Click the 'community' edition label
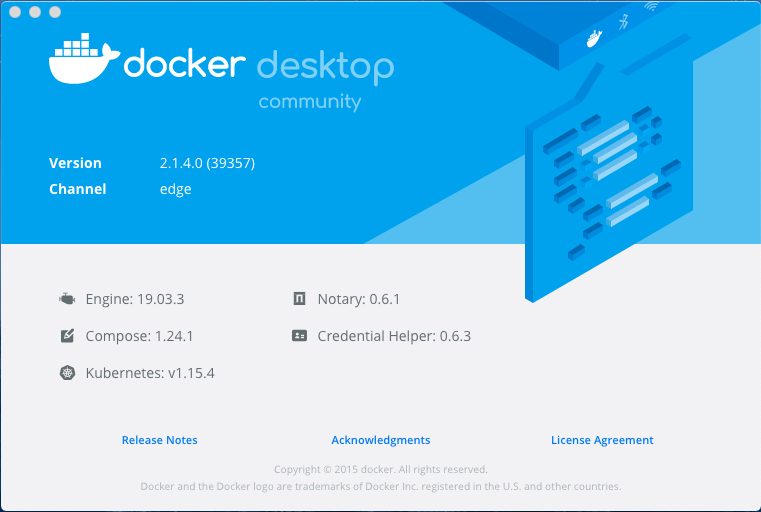This screenshot has height=512, width=761. [x=310, y=102]
